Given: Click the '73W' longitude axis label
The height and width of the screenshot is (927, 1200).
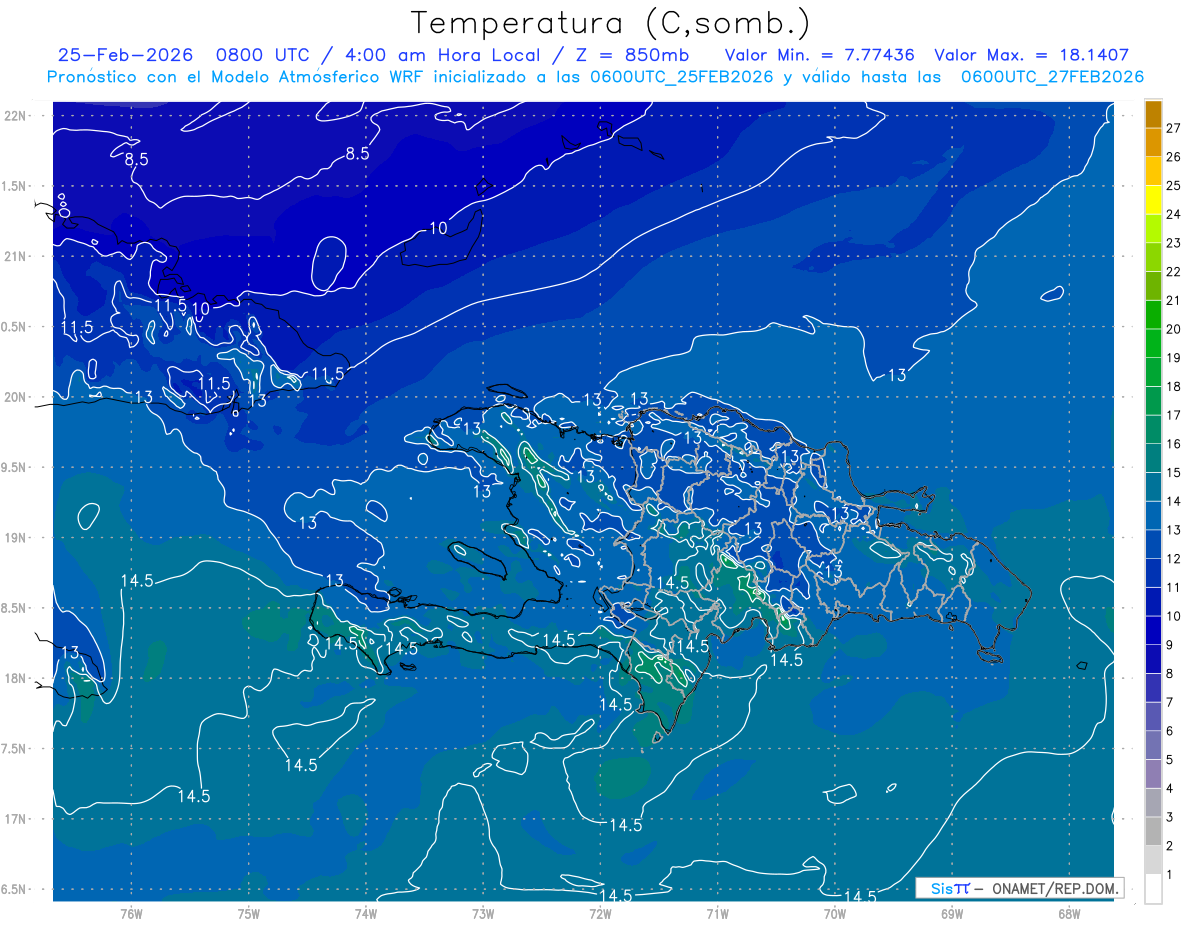Looking at the screenshot, I should click(x=482, y=913).
